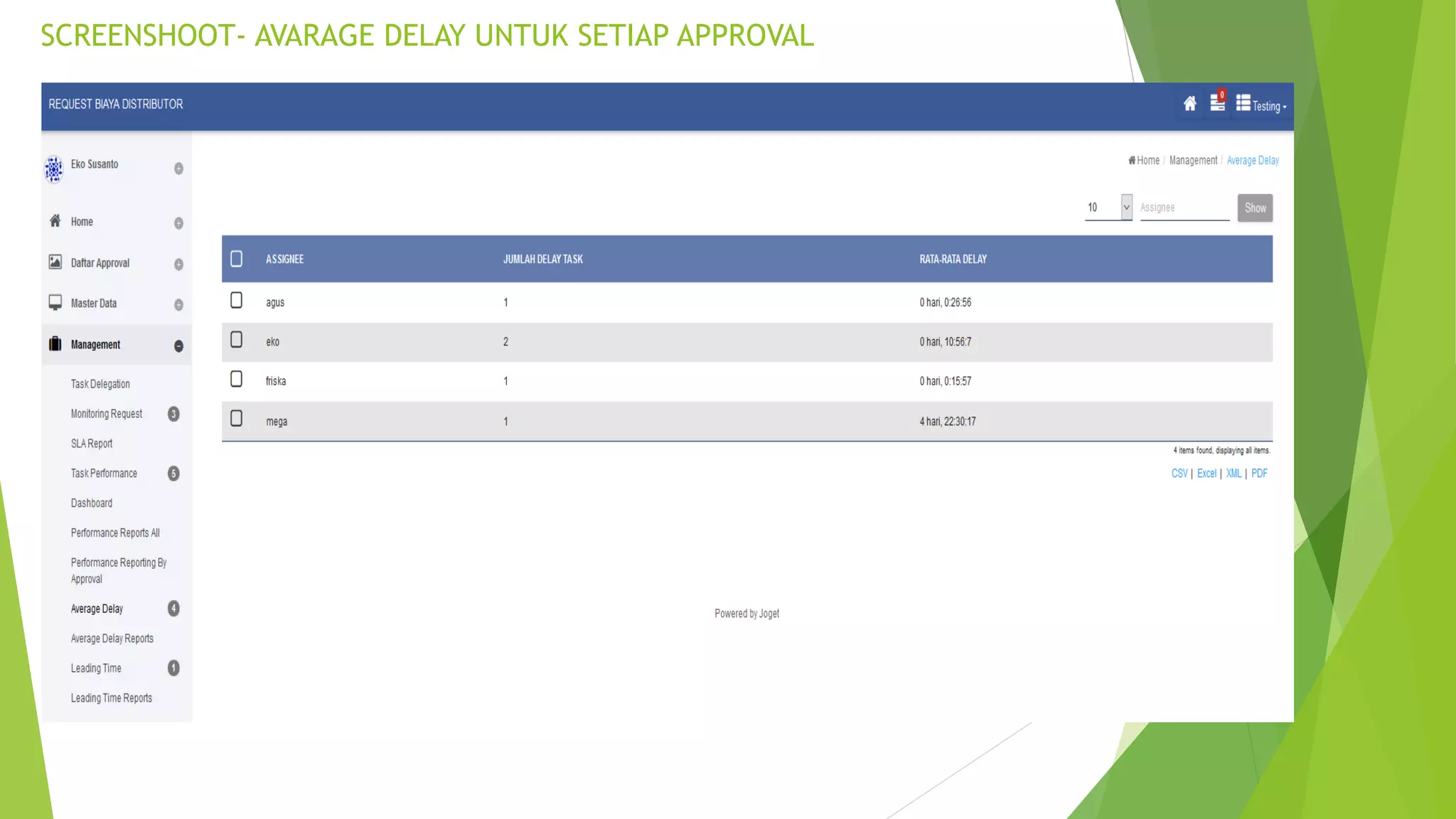Sort by ASSIGNEE column header
Screen dimensions: 1456x819
(x=284, y=259)
